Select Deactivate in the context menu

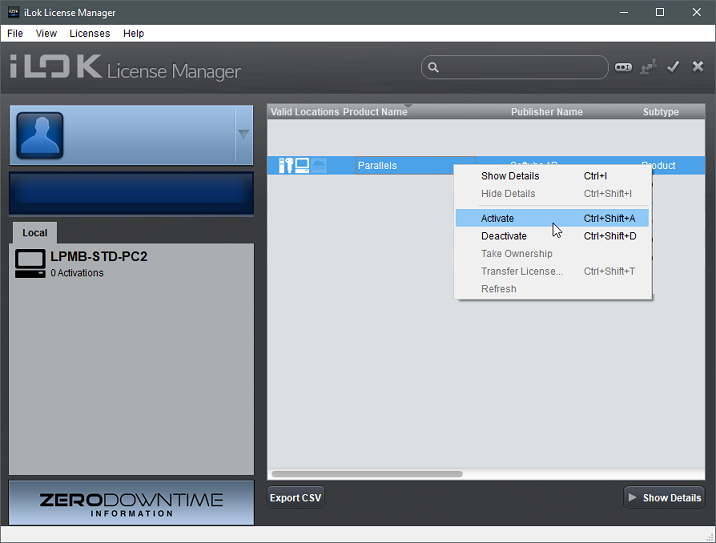(552, 236)
